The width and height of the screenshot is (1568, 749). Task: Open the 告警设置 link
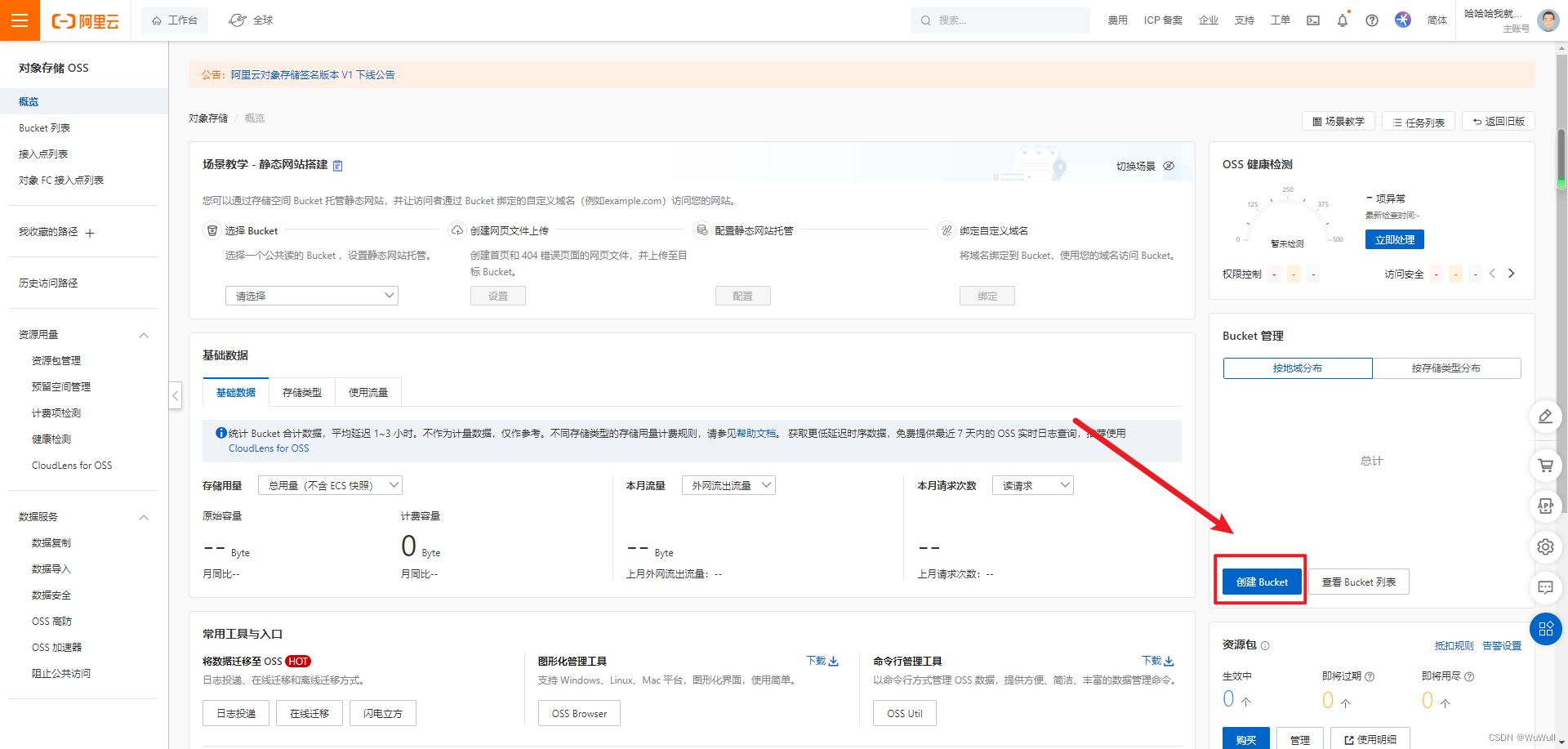click(1502, 646)
